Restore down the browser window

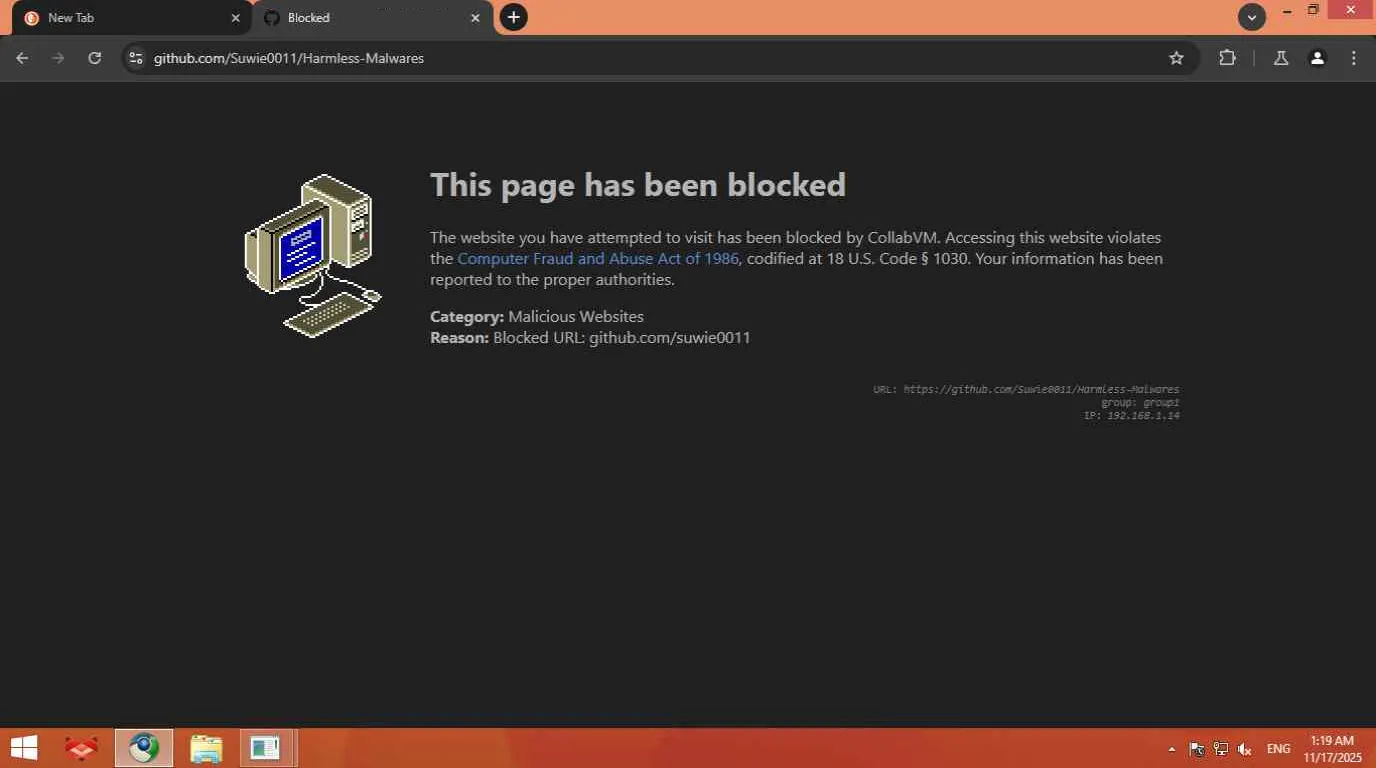tap(1313, 11)
